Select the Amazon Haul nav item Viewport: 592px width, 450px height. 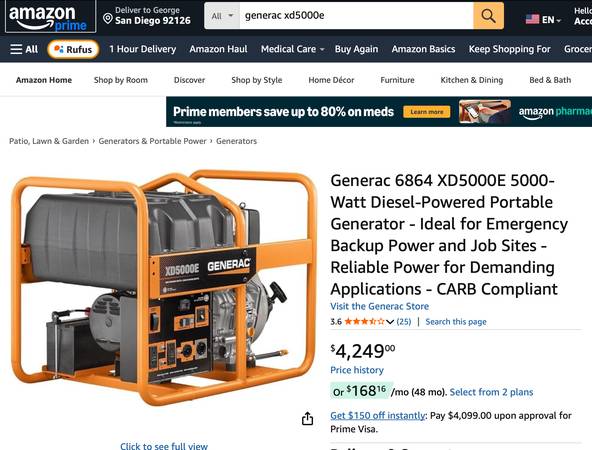pyautogui.click(x=218, y=49)
